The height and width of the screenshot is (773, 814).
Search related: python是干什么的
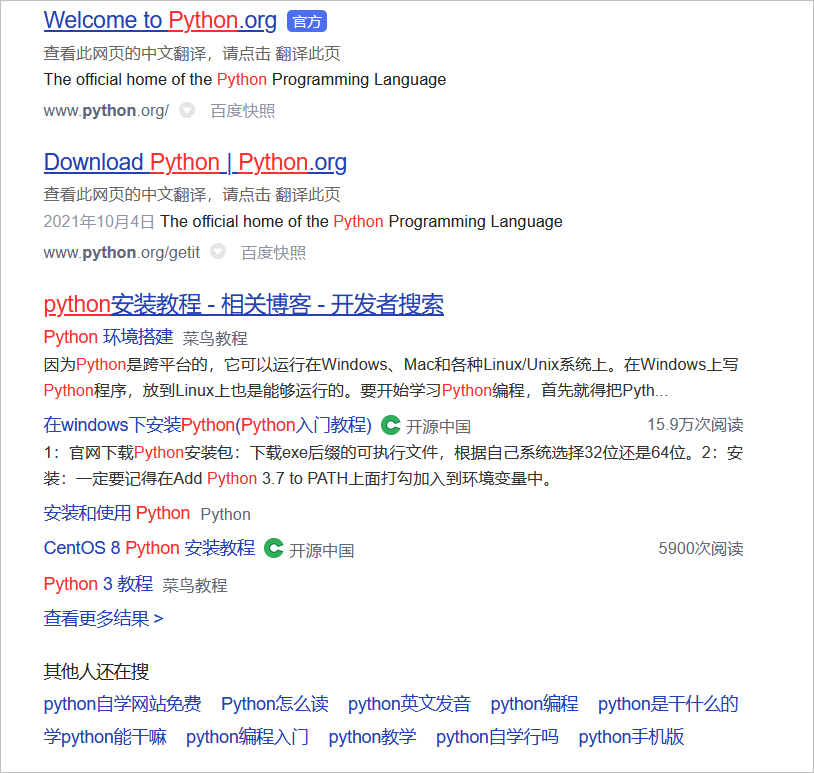click(x=668, y=704)
